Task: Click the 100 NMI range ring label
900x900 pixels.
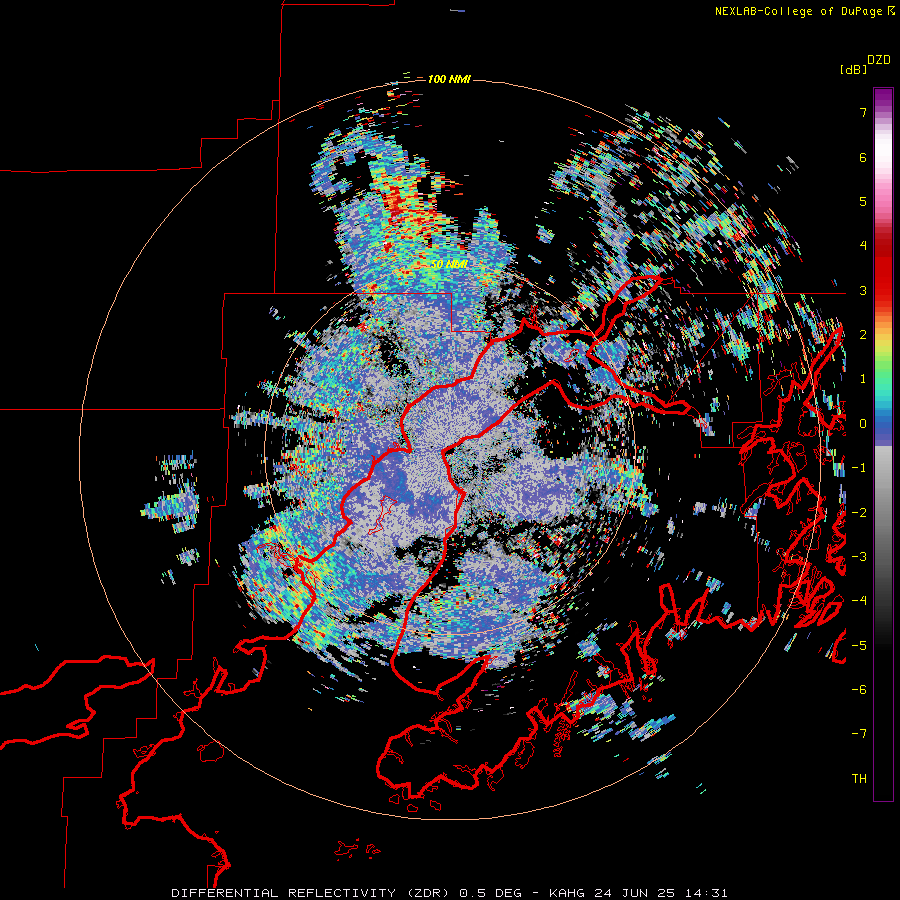Action: [x=449, y=79]
